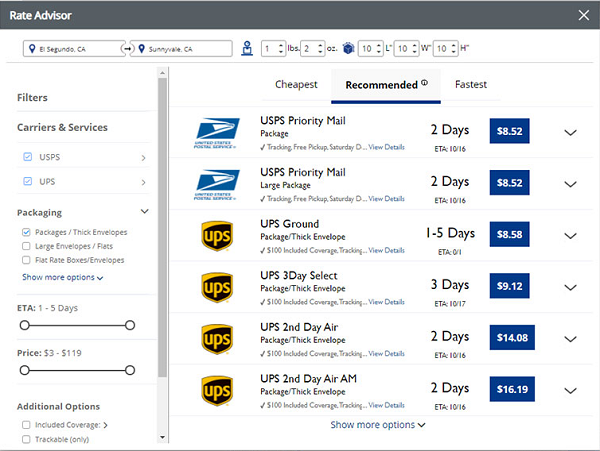Expand the UPS 3Day Select row

(x=570, y=288)
